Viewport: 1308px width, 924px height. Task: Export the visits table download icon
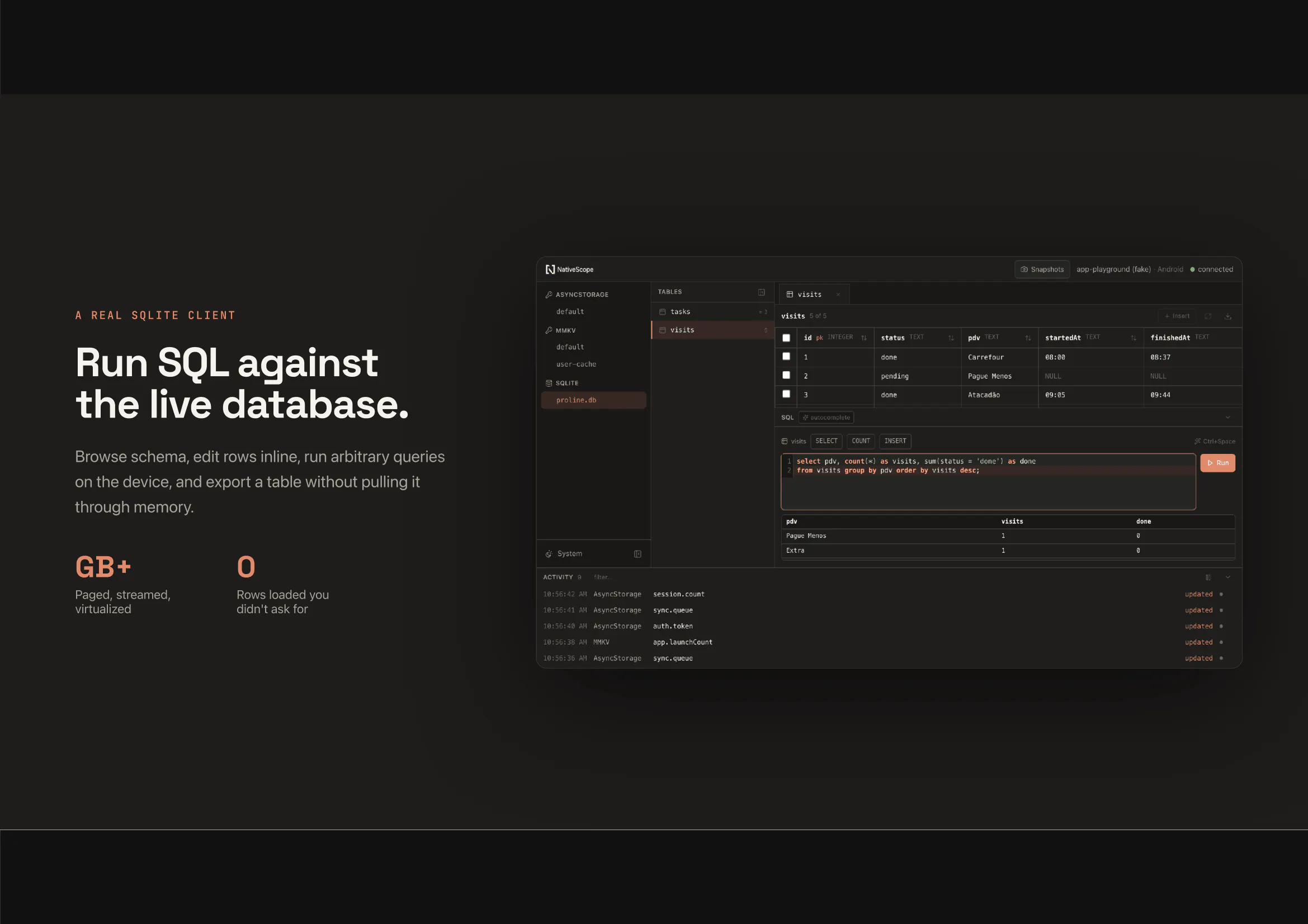pos(1228,316)
